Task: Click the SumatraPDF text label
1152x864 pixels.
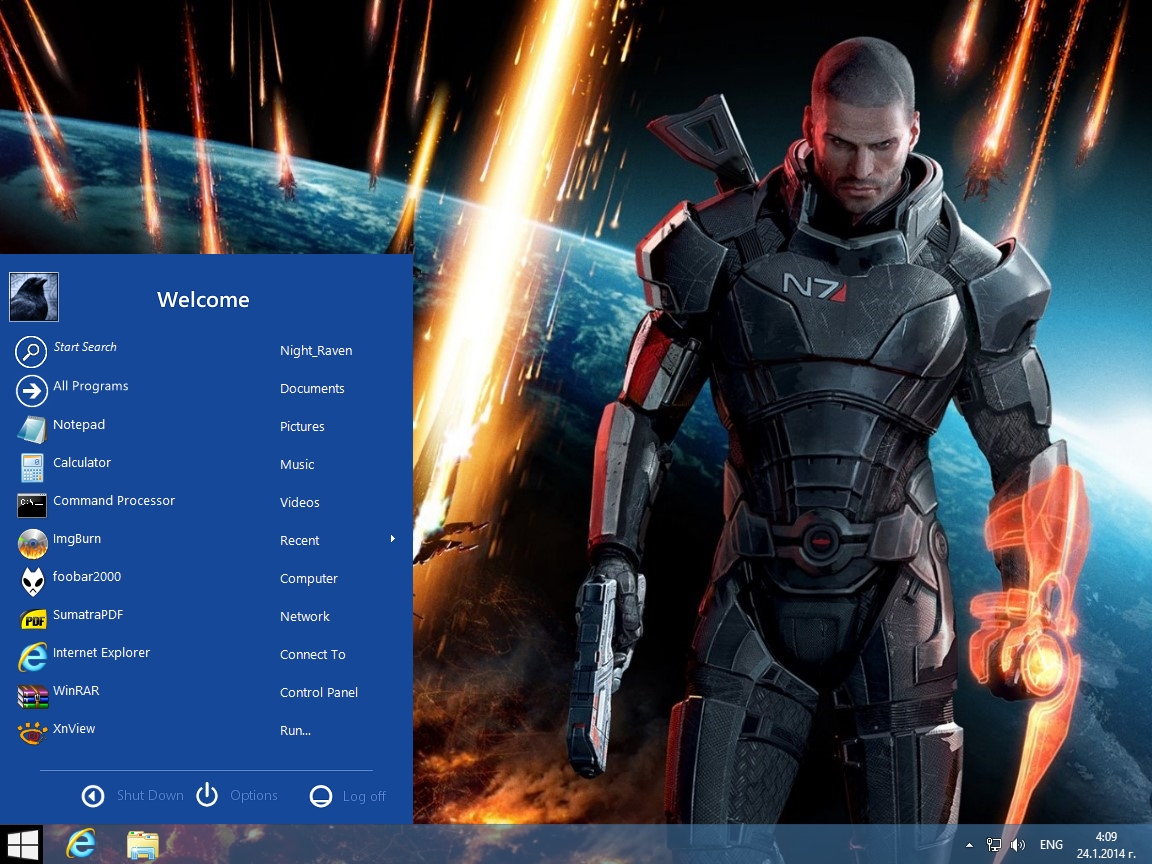Action: tap(87, 614)
